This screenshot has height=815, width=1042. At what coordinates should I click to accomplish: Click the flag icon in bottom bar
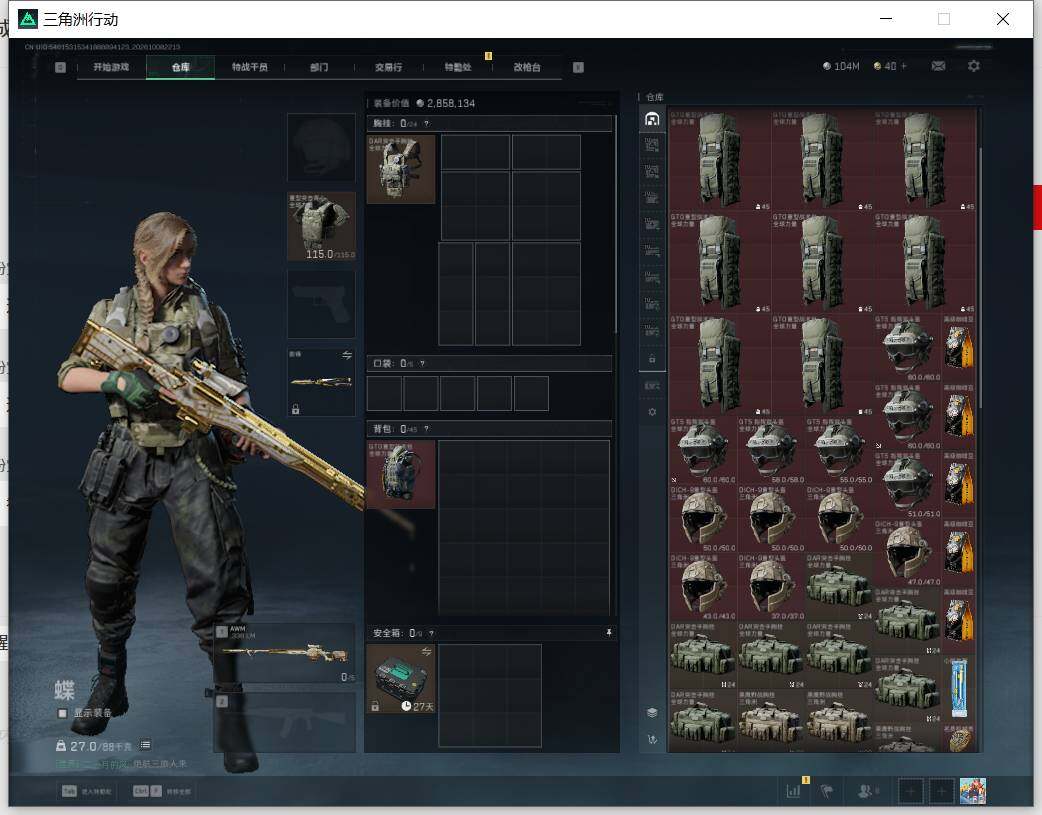pos(827,791)
